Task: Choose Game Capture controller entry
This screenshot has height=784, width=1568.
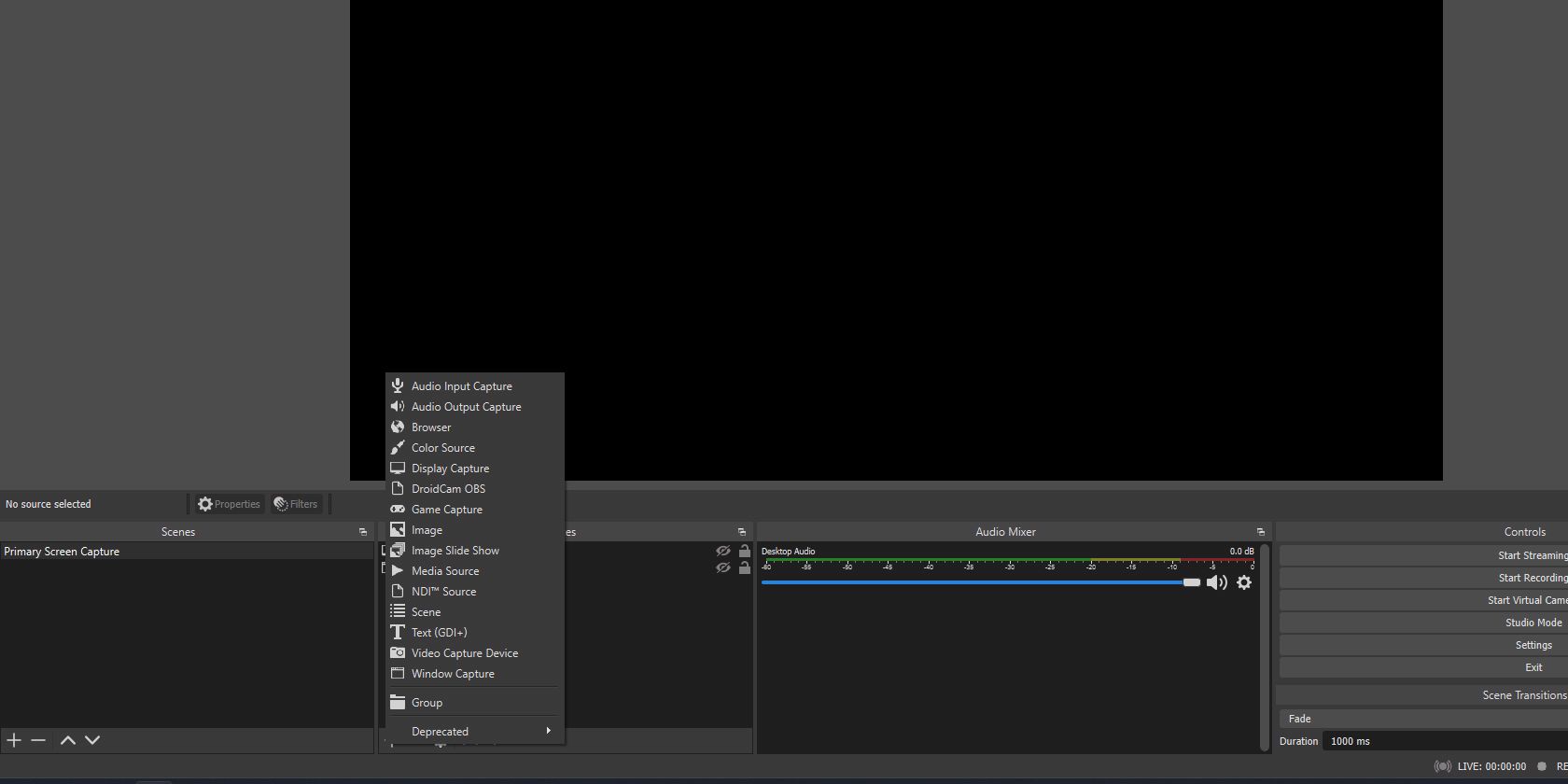Action: pyautogui.click(x=475, y=510)
